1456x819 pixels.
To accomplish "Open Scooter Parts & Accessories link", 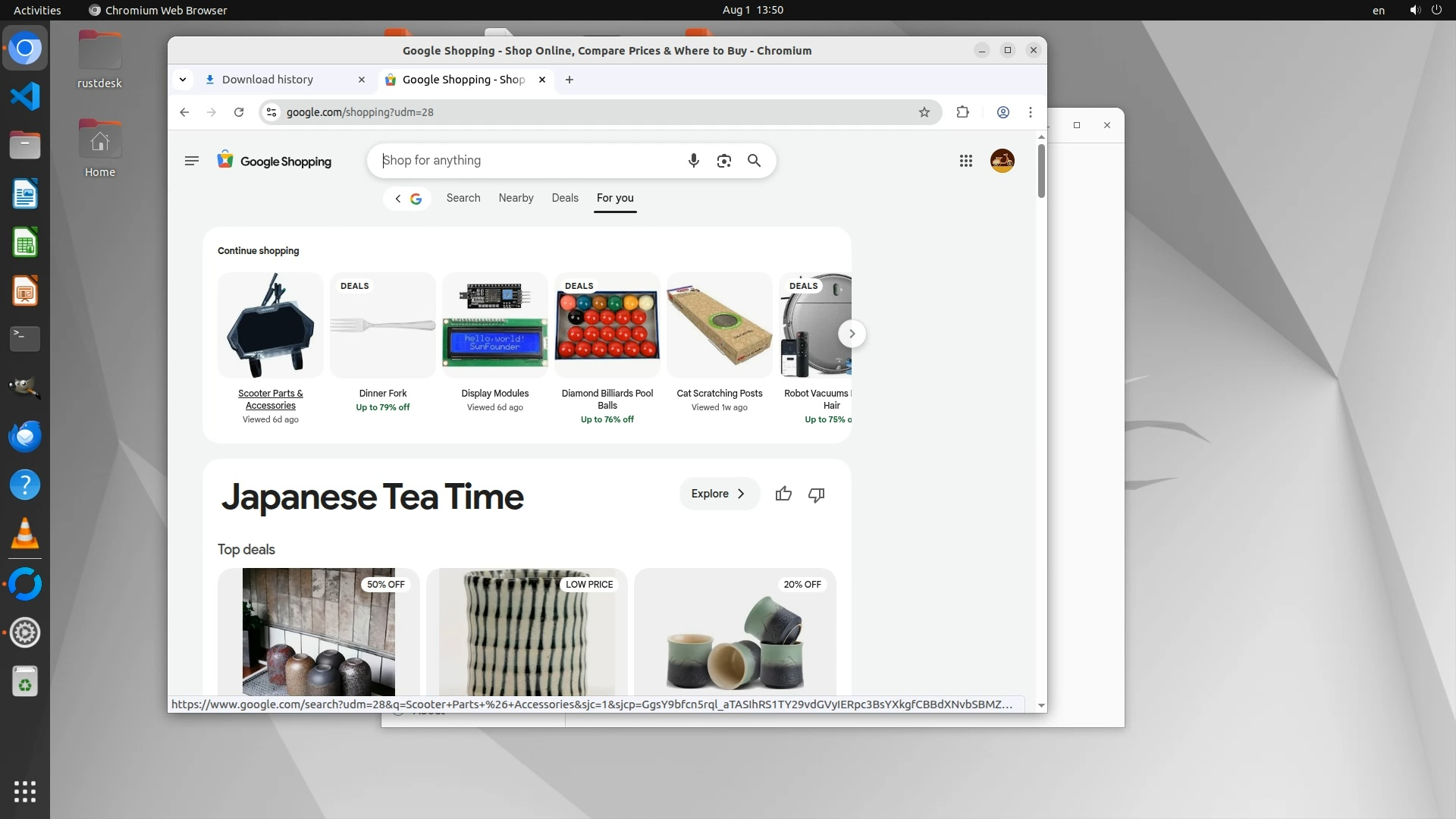I will 270,399.
